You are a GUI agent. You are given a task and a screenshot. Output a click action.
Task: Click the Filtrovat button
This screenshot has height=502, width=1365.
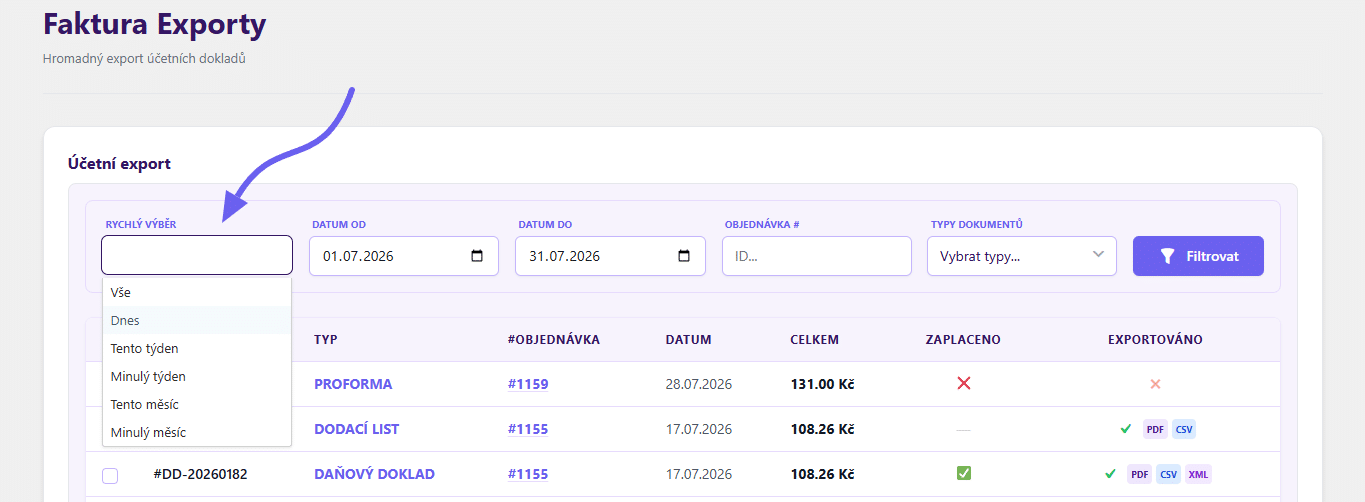click(1198, 256)
